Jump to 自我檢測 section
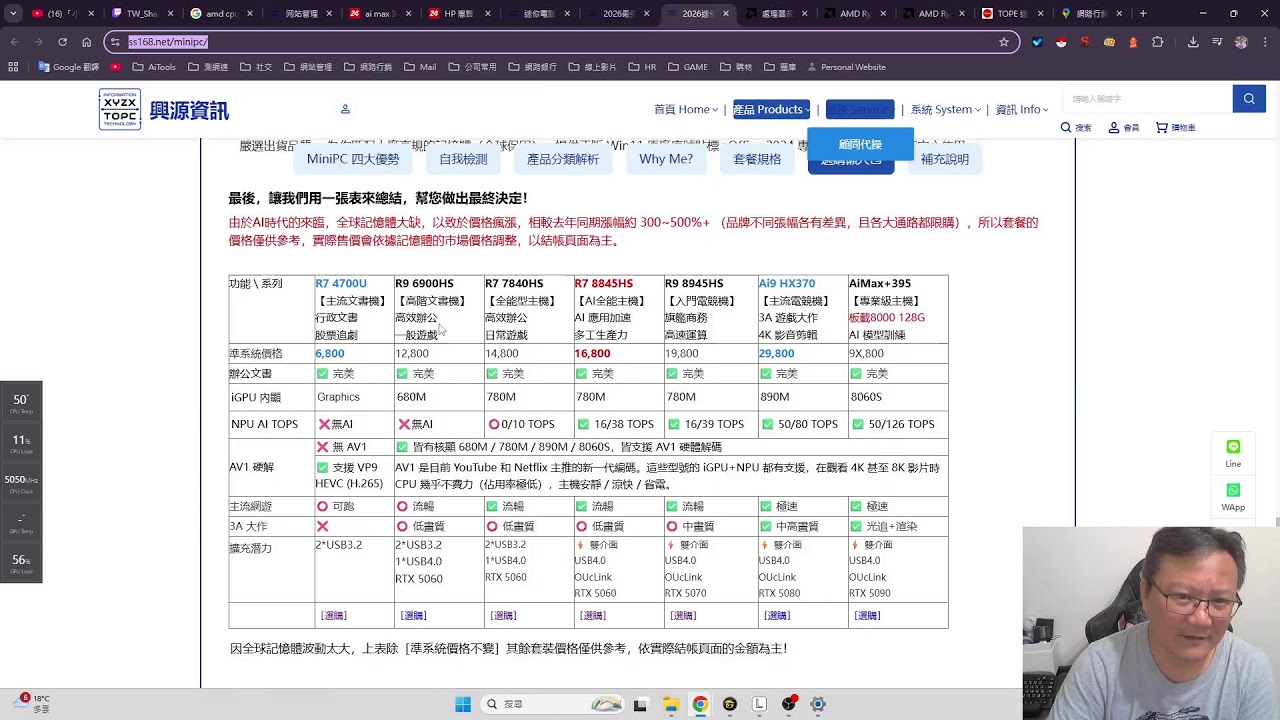This screenshot has width=1280, height=720. [463, 159]
